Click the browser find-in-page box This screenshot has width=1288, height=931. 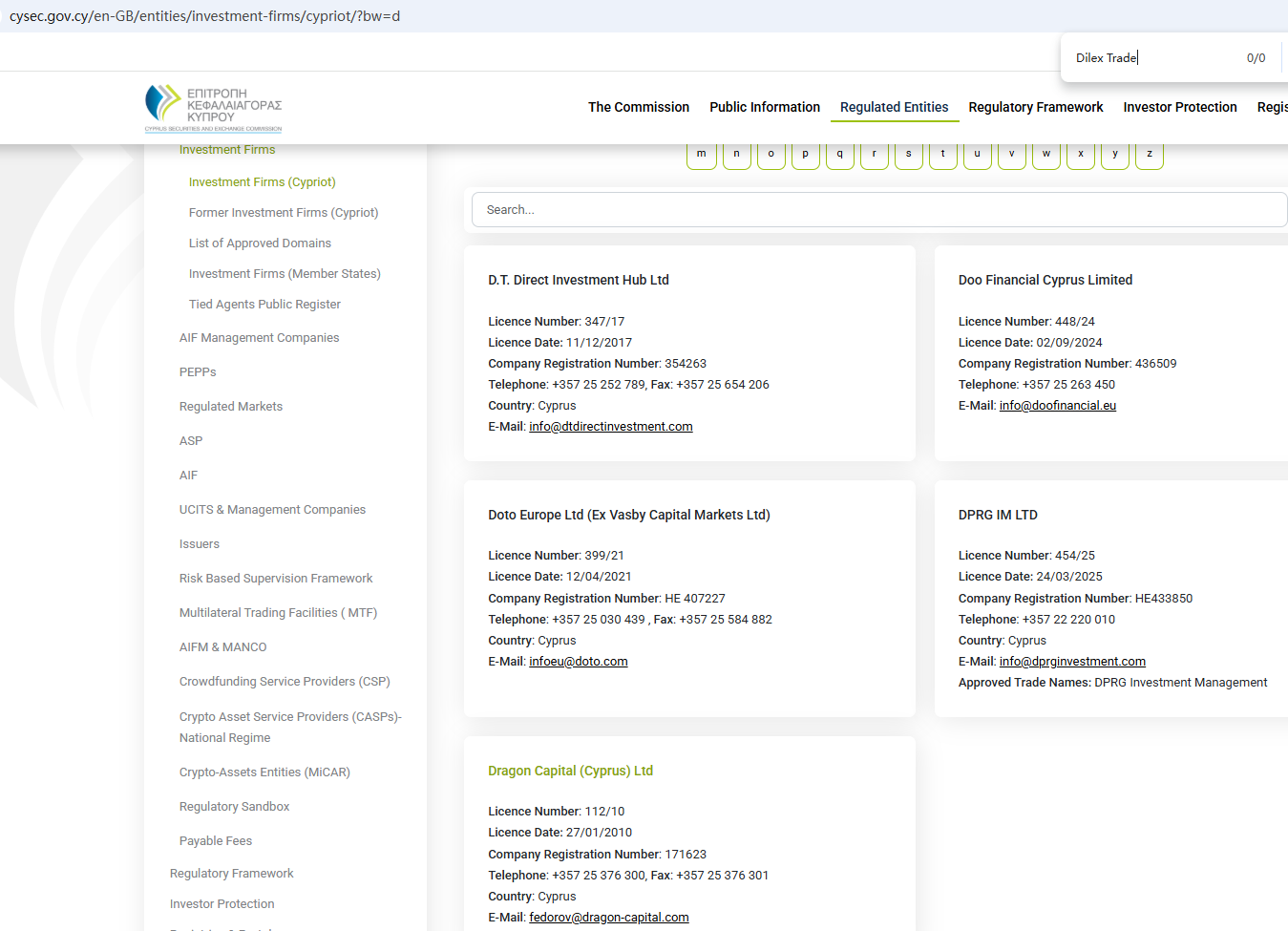tap(1155, 58)
